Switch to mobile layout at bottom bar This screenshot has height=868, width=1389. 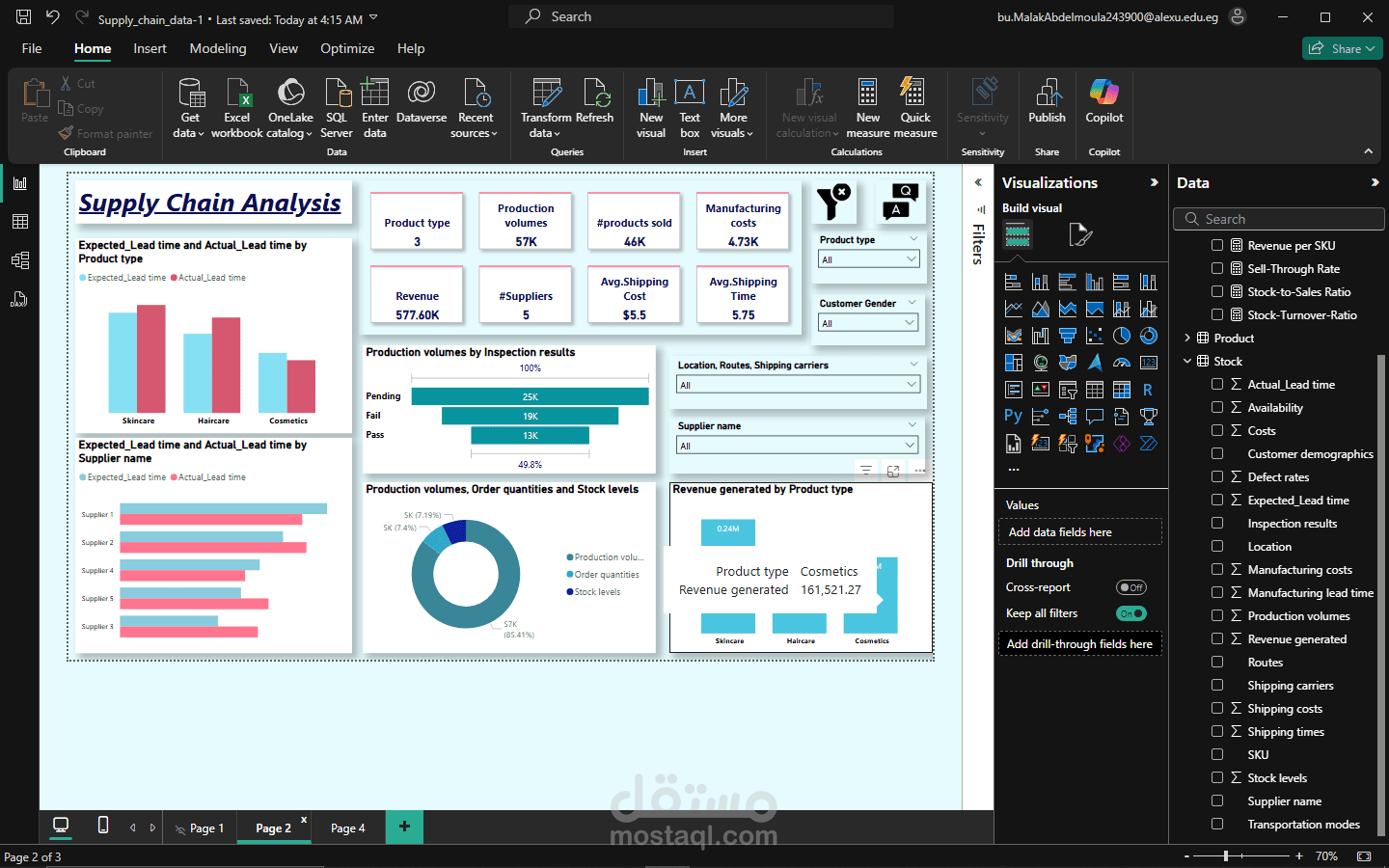click(x=103, y=826)
